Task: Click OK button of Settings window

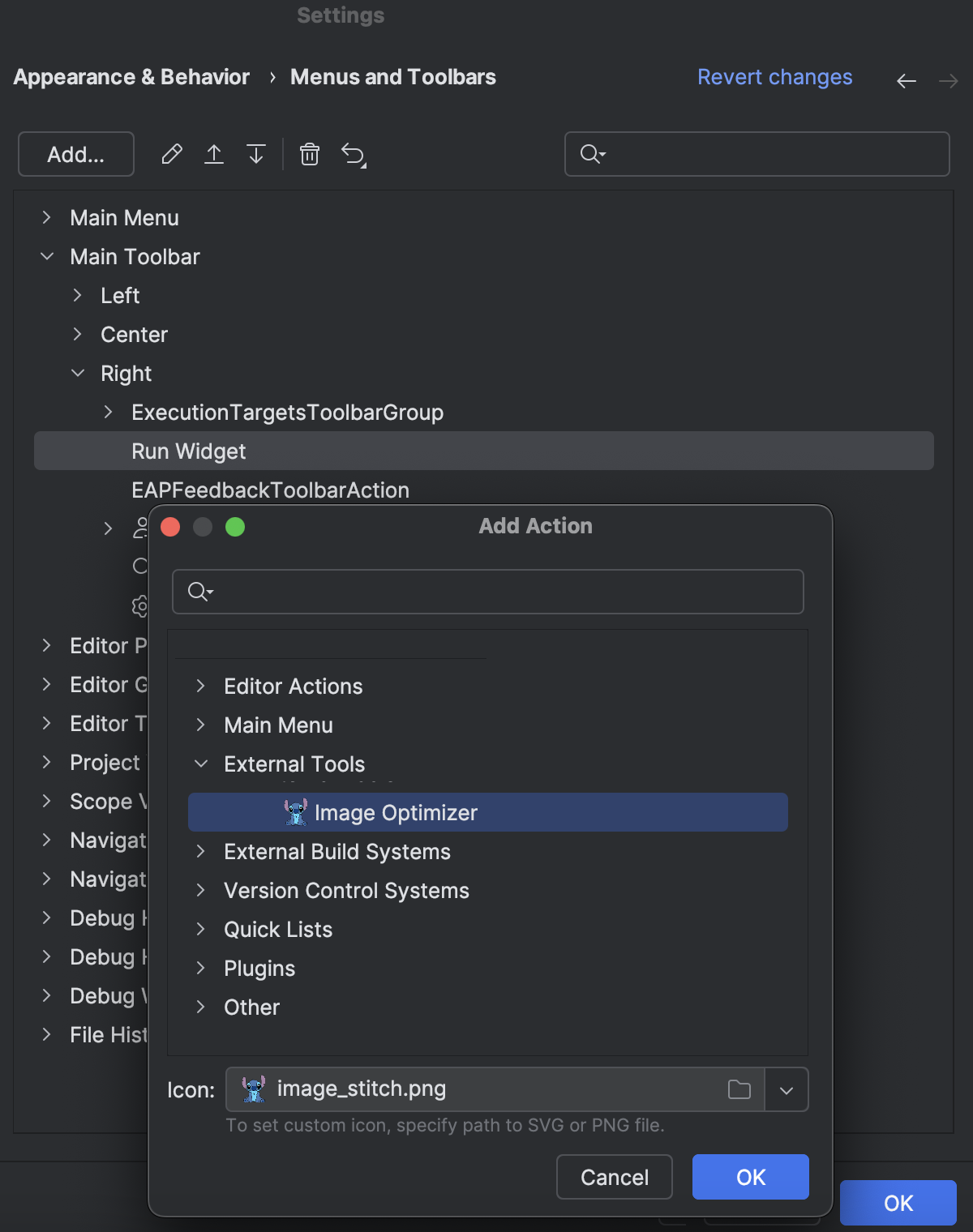Action: pos(898,1203)
